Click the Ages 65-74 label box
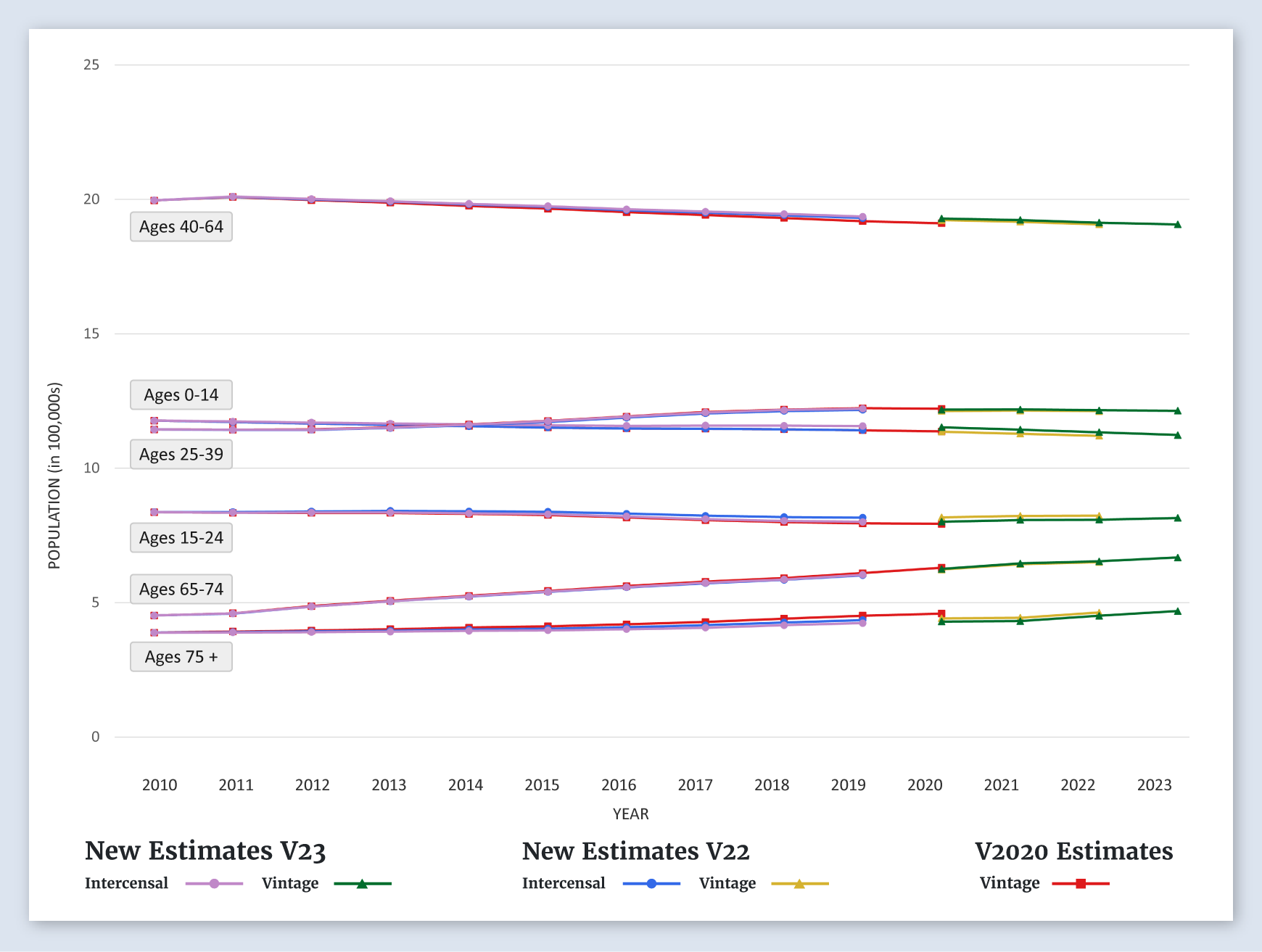 (x=181, y=589)
